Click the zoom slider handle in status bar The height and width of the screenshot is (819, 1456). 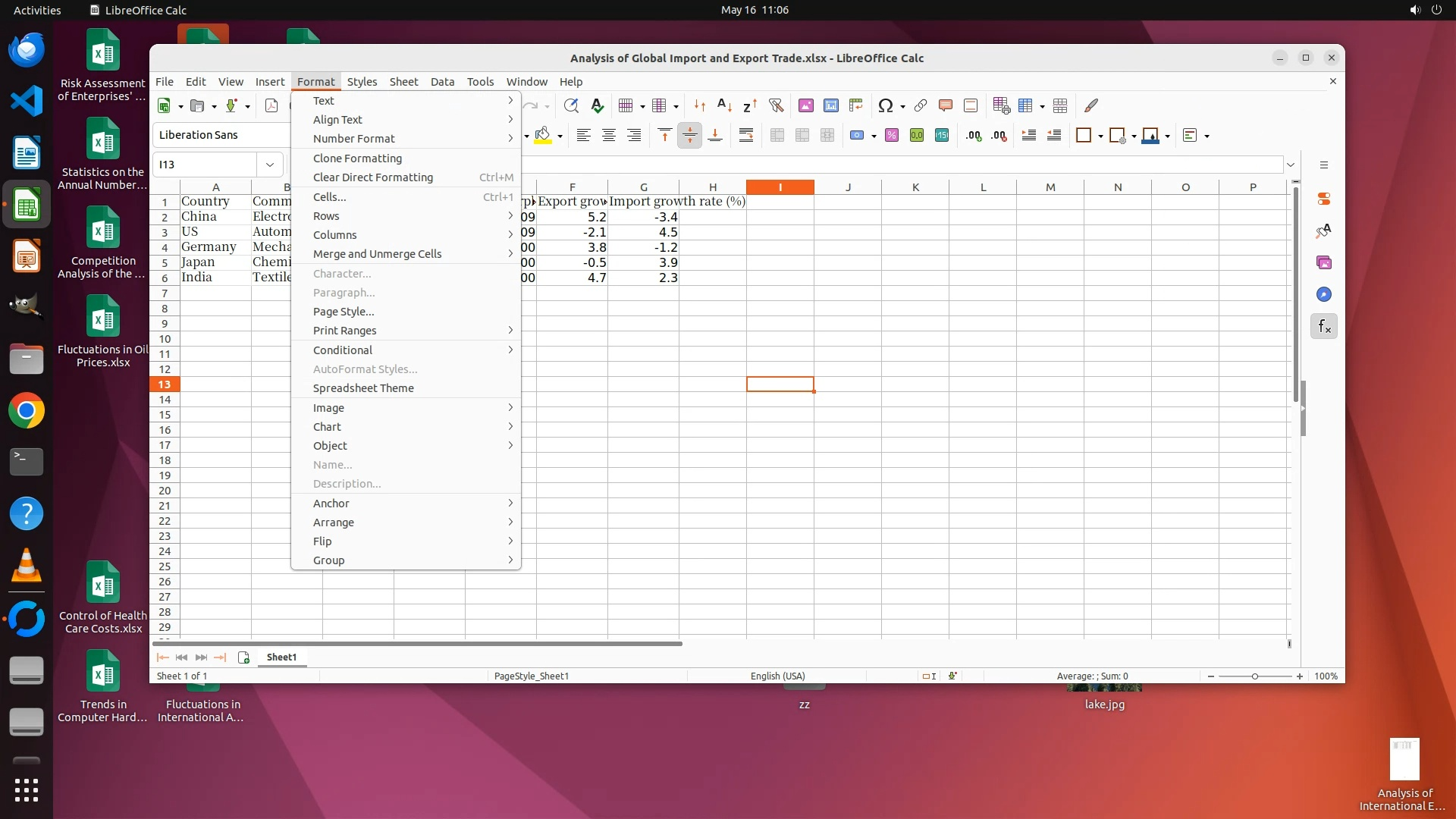tap(1254, 676)
